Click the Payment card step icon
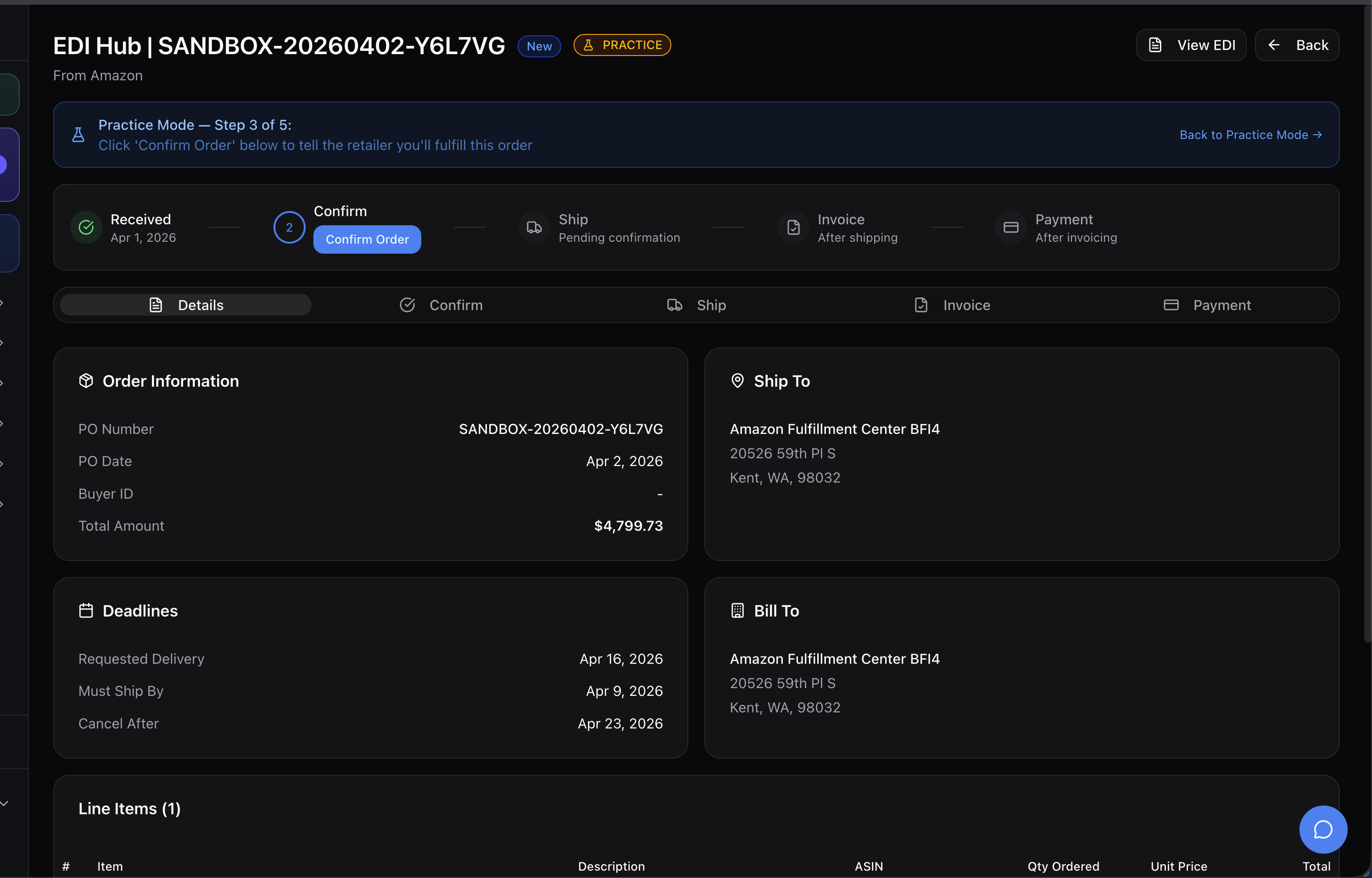1372x878 pixels. click(1011, 228)
